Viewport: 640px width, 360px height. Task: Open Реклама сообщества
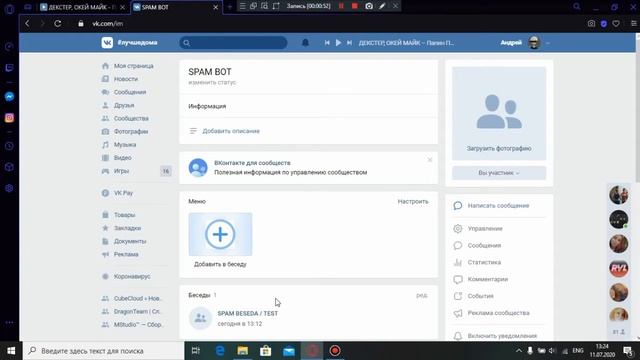[x=498, y=313]
